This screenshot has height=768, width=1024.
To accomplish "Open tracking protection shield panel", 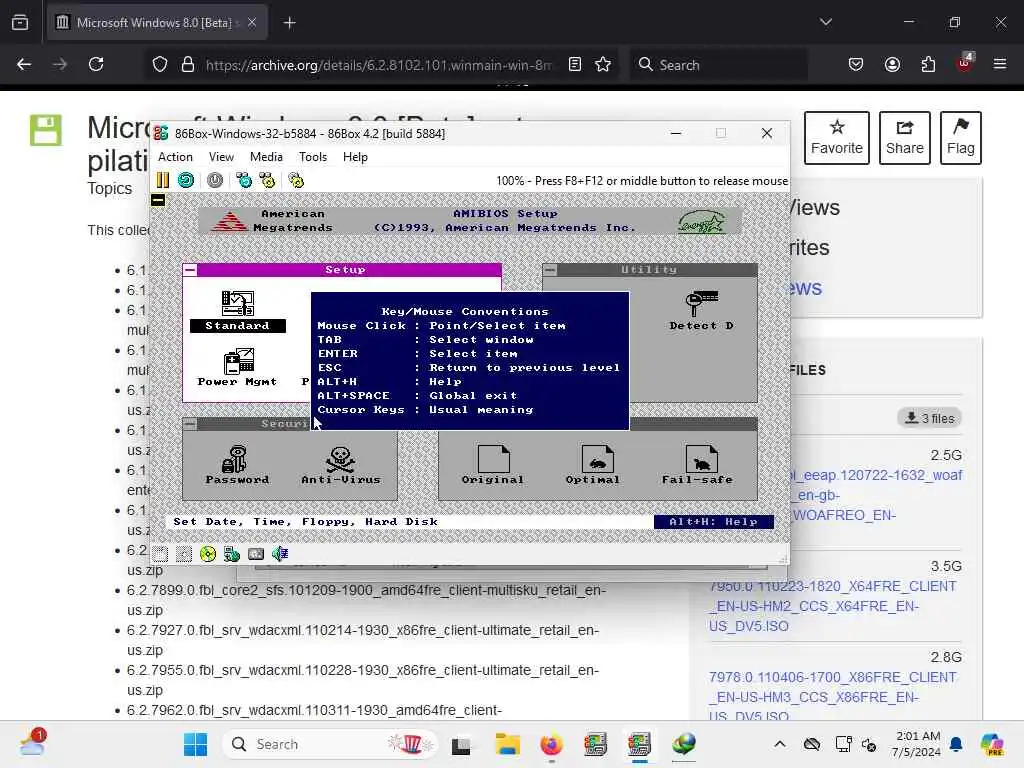I will pos(160,65).
